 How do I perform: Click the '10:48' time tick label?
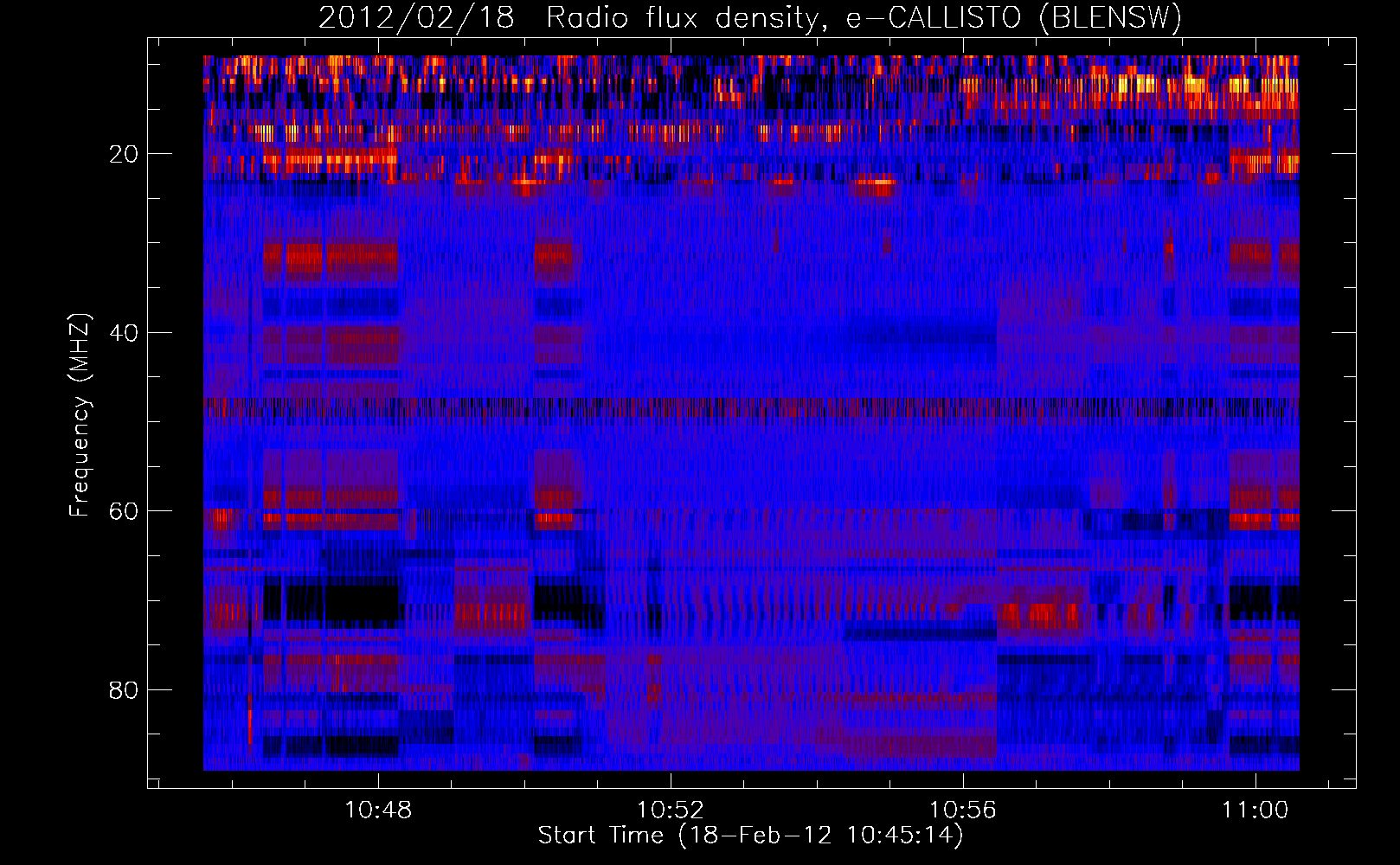[x=378, y=811]
